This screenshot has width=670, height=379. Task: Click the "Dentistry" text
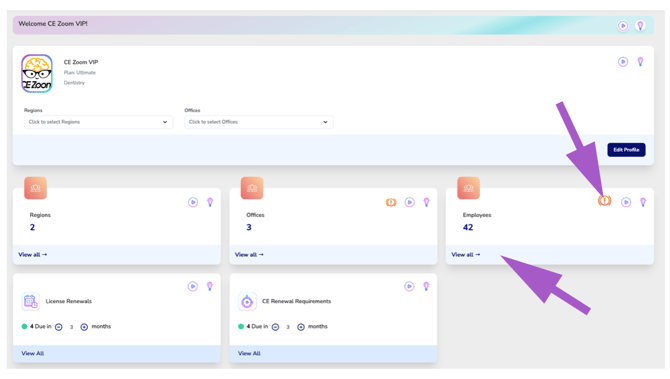point(74,83)
